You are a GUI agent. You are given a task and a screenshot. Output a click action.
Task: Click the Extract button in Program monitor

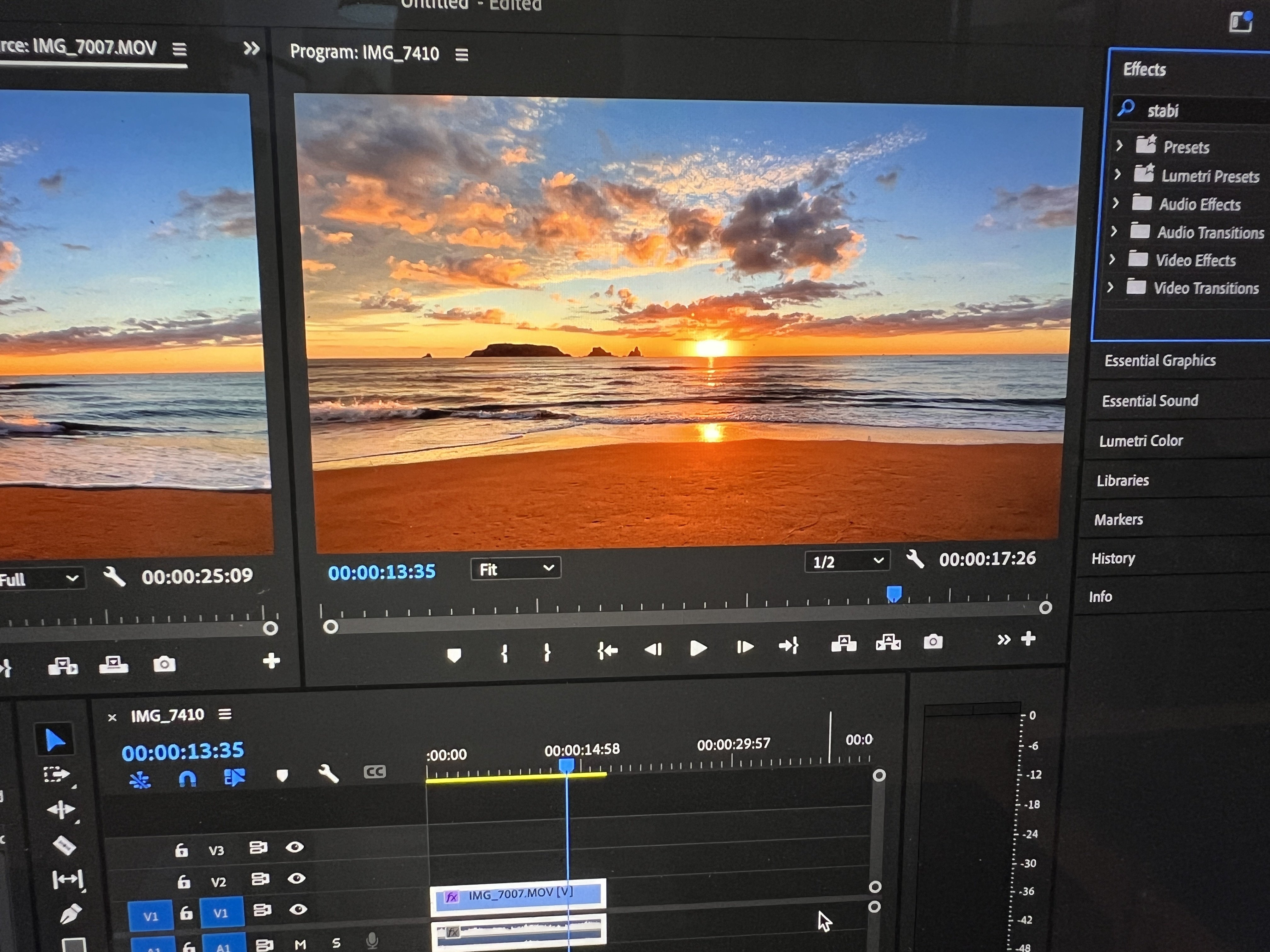click(x=888, y=642)
